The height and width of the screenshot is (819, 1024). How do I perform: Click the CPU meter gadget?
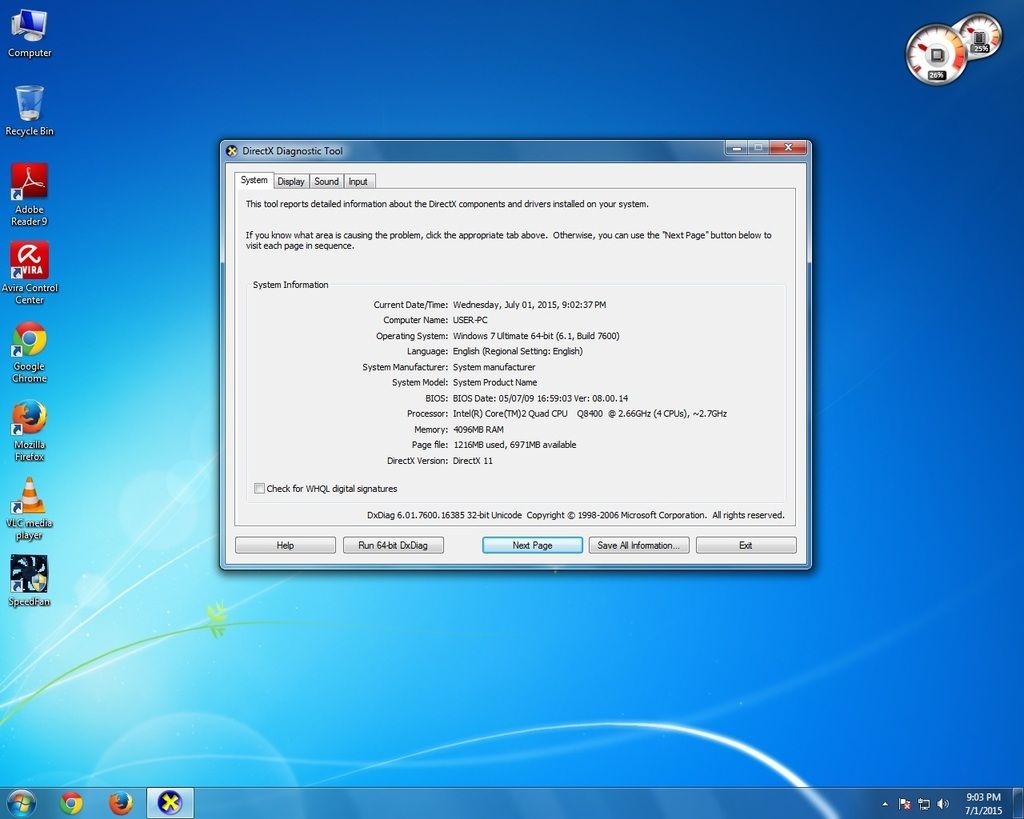coord(938,55)
